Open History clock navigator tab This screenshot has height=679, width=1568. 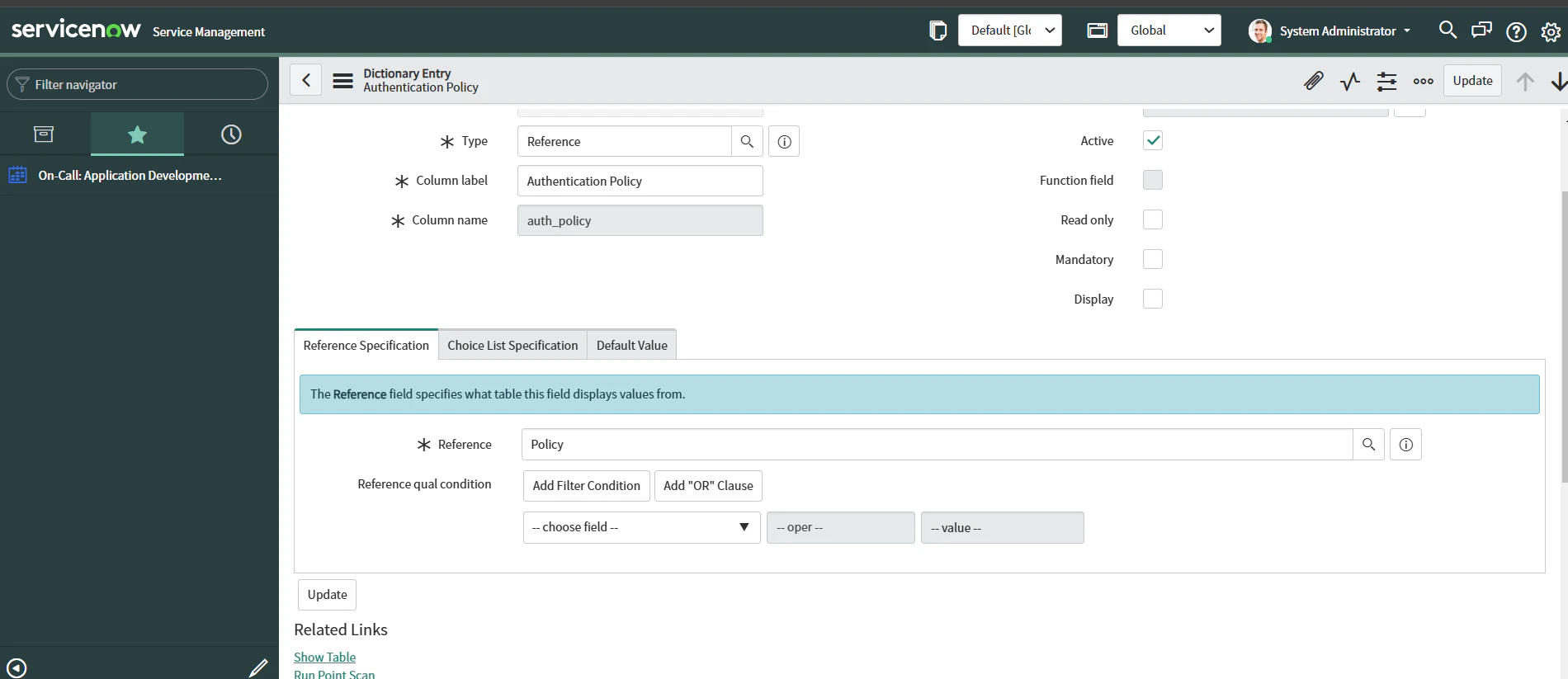(x=231, y=134)
